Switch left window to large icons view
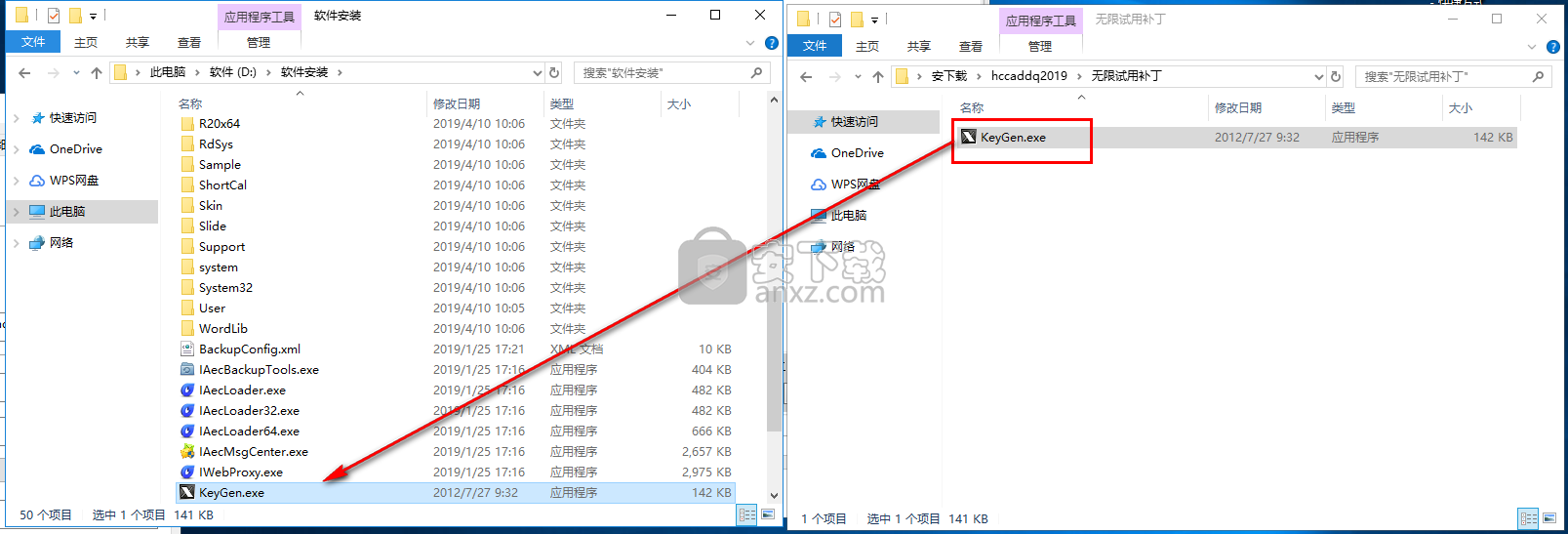 [768, 514]
